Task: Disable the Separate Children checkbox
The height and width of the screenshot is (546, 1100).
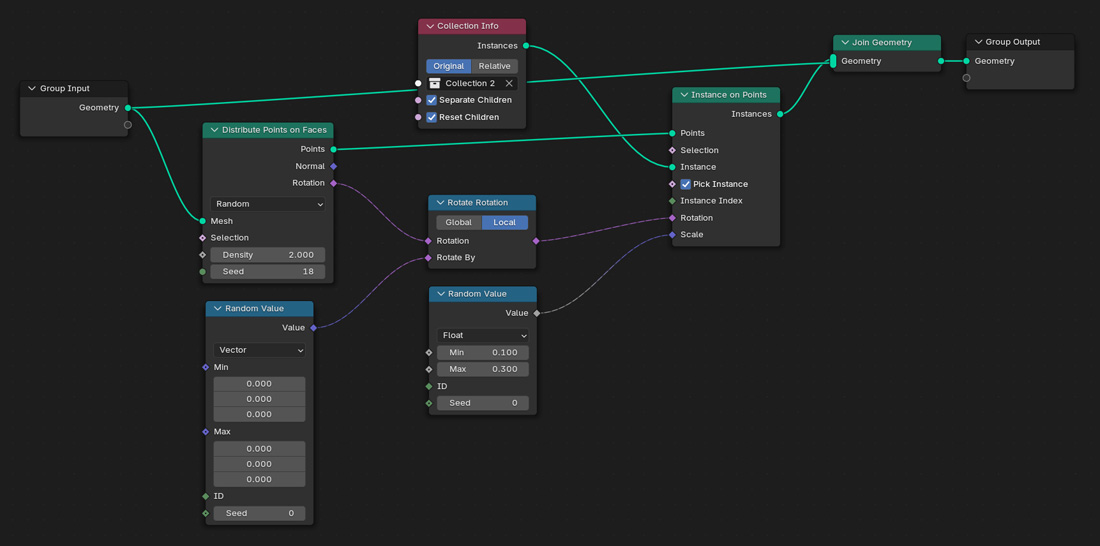Action: point(432,100)
